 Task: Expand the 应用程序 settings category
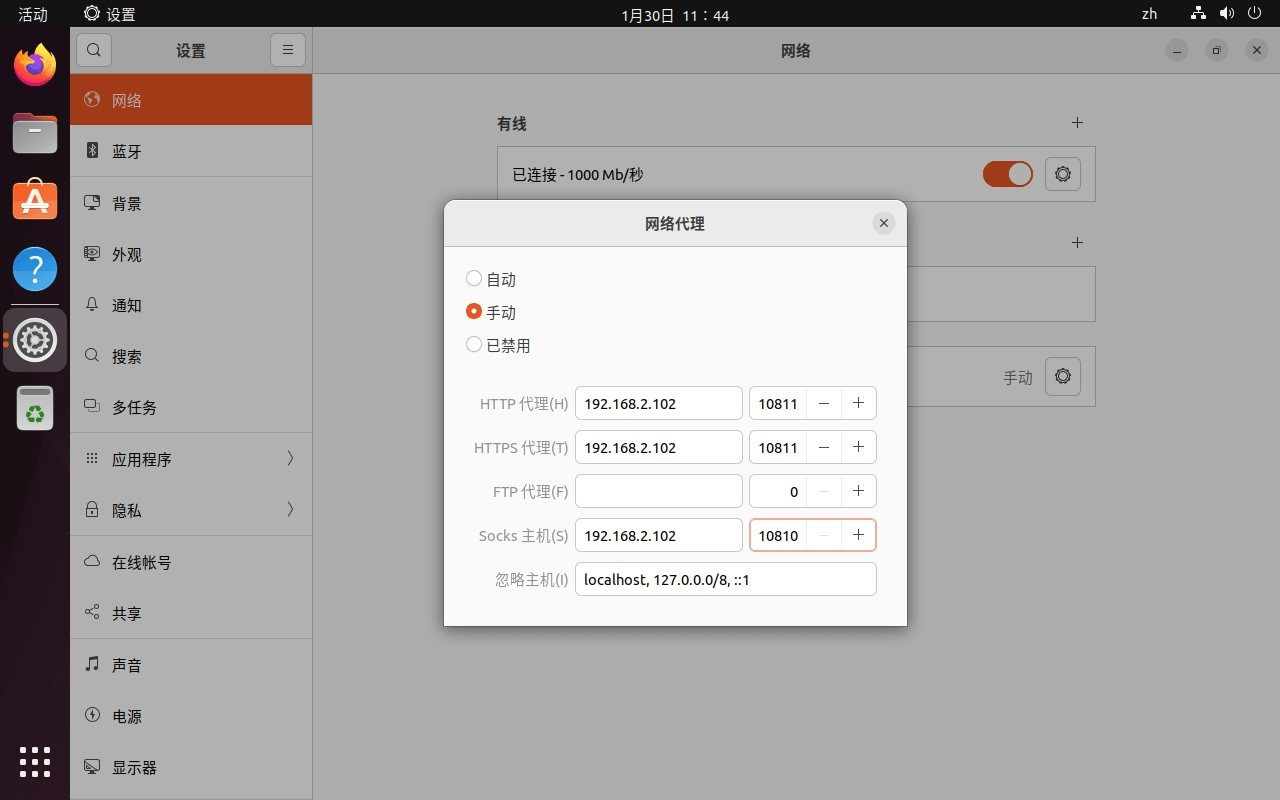coord(190,459)
